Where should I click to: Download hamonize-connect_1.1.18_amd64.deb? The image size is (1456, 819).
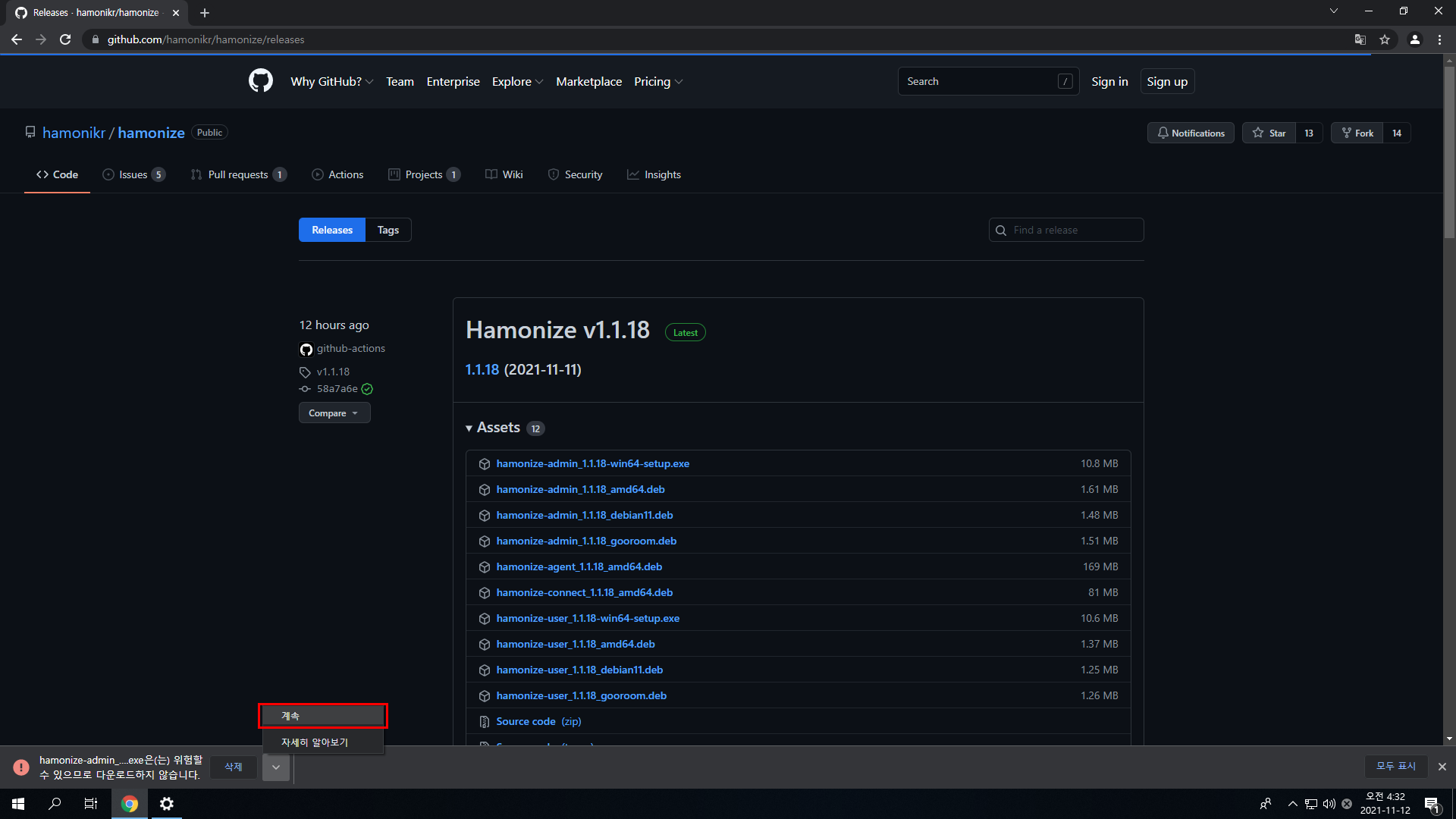coord(585,593)
